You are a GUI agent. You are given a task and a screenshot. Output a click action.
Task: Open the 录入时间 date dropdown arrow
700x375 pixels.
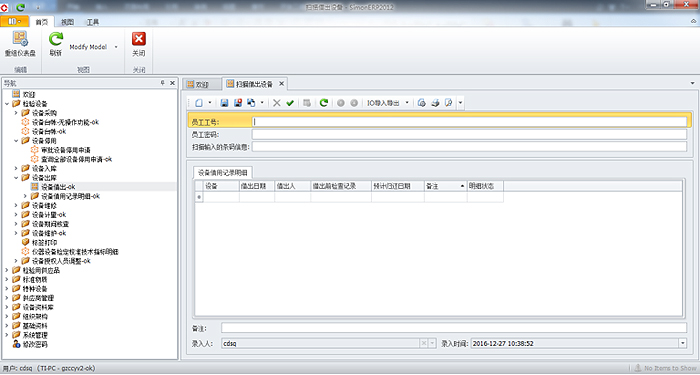click(683, 343)
